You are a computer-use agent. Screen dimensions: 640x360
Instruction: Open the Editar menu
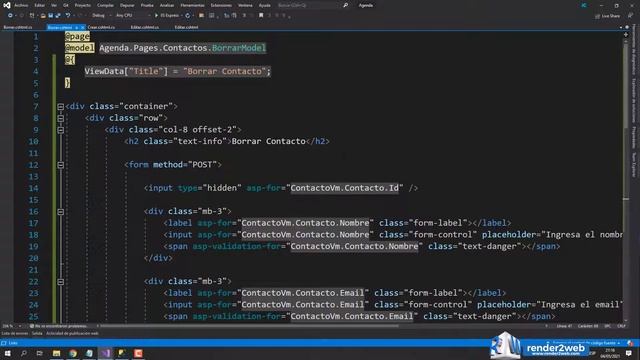39,5
